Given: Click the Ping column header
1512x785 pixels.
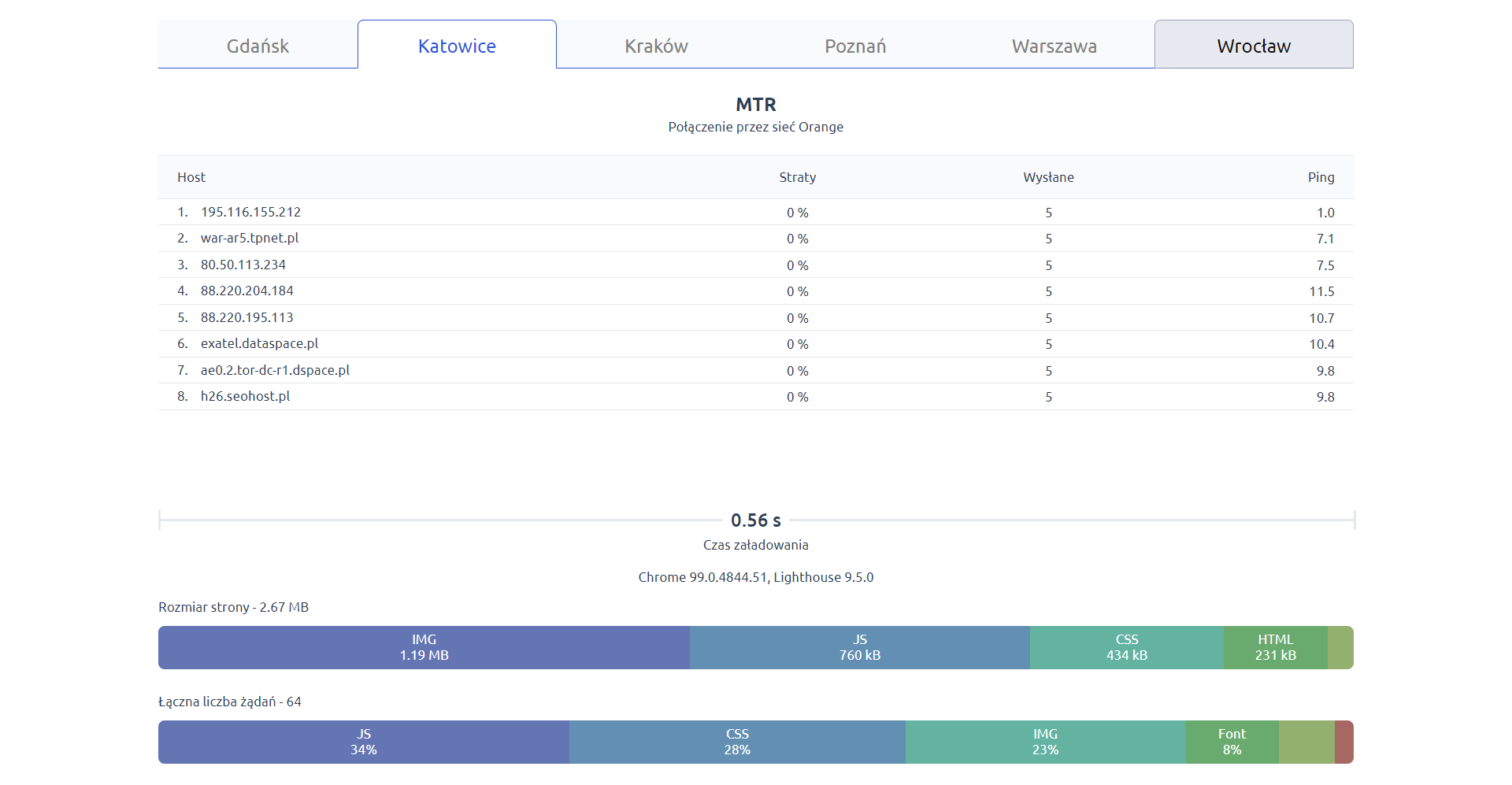Looking at the screenshot, I should pos(1321,177).
